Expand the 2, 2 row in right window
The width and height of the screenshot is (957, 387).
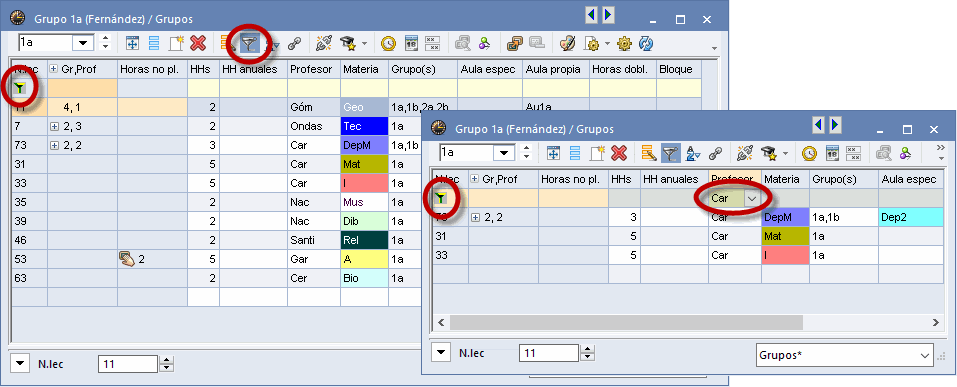[476, 217]
